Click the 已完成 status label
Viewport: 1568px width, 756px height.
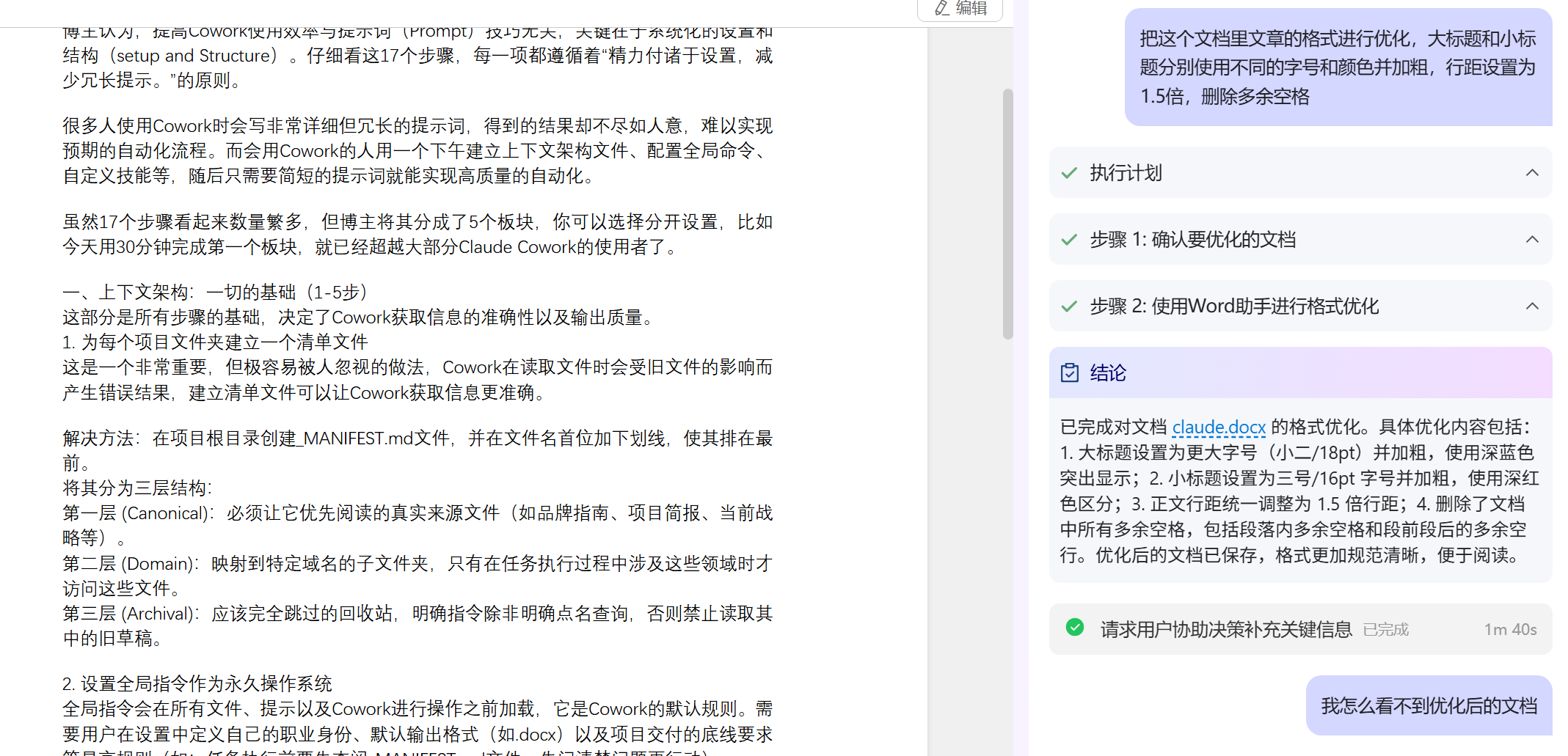[x=1385, y=629]
